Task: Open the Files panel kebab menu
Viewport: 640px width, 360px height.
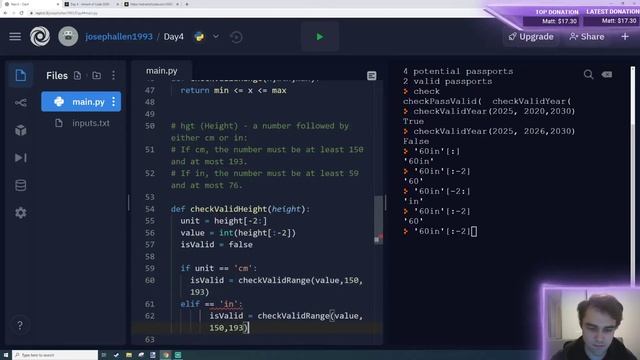Action: [113, 76]
